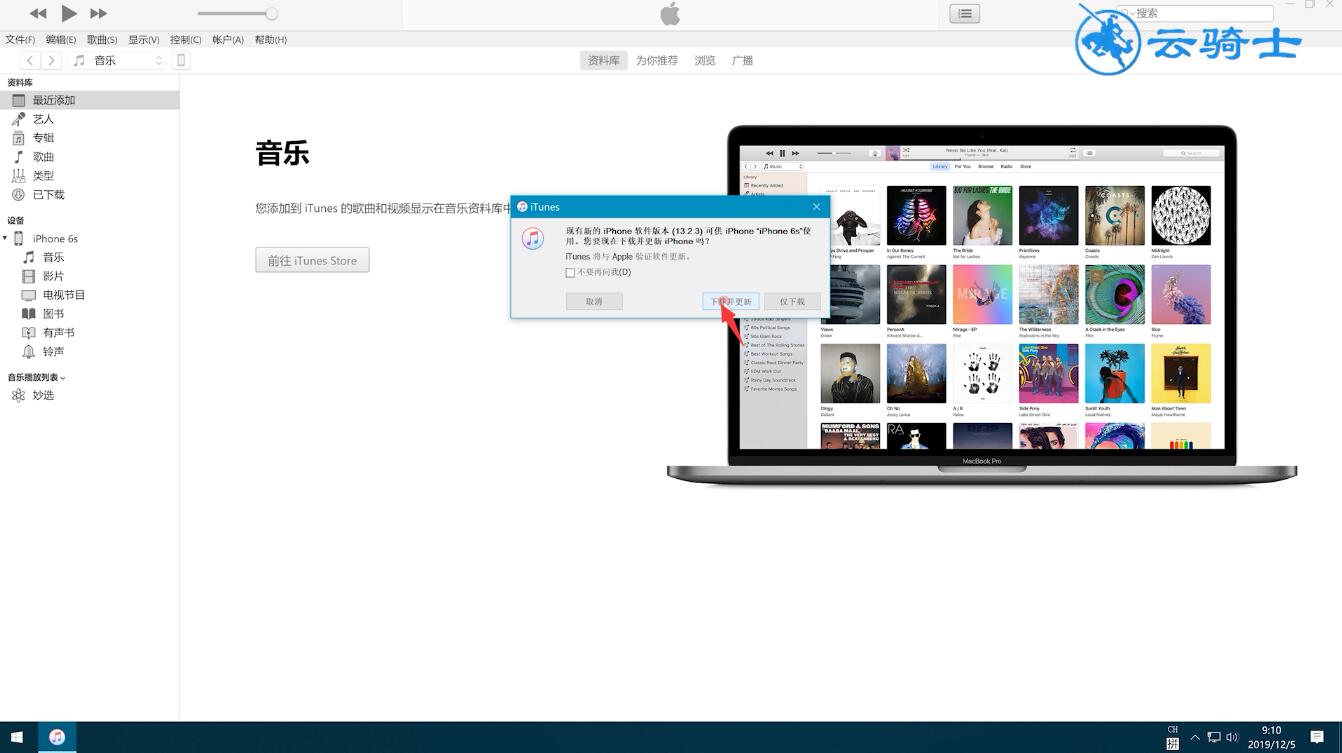1342x753 pixels.
Task: Click 下载并更新 in the iTunes dialog
Action: 731,301
